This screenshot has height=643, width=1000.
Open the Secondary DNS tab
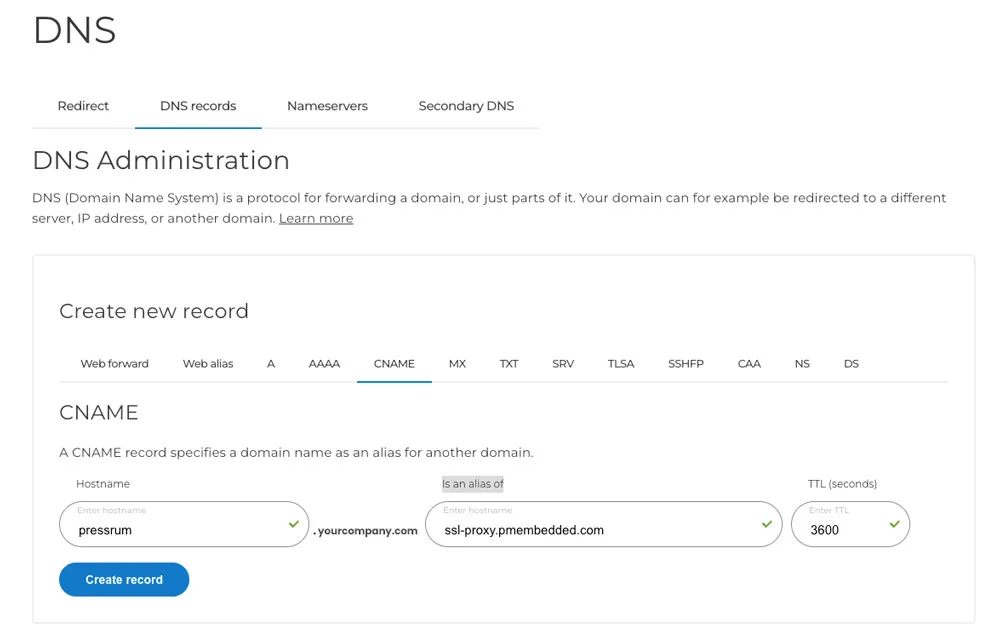click(x=466, y=106)
